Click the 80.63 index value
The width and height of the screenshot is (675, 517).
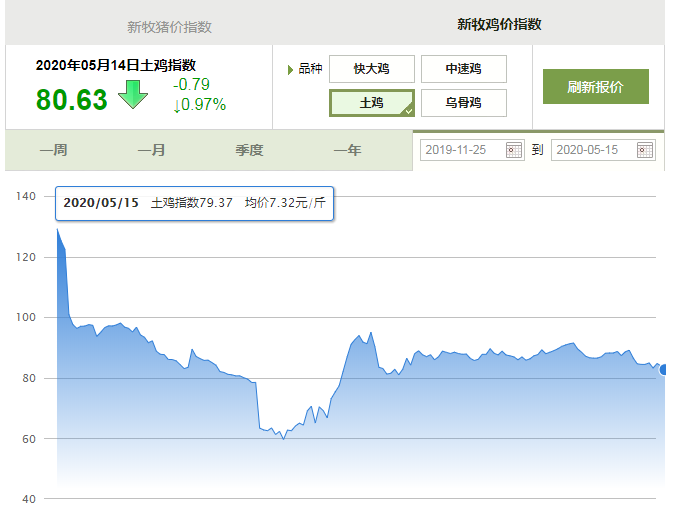pyautogui.click(x=71, y=99)
